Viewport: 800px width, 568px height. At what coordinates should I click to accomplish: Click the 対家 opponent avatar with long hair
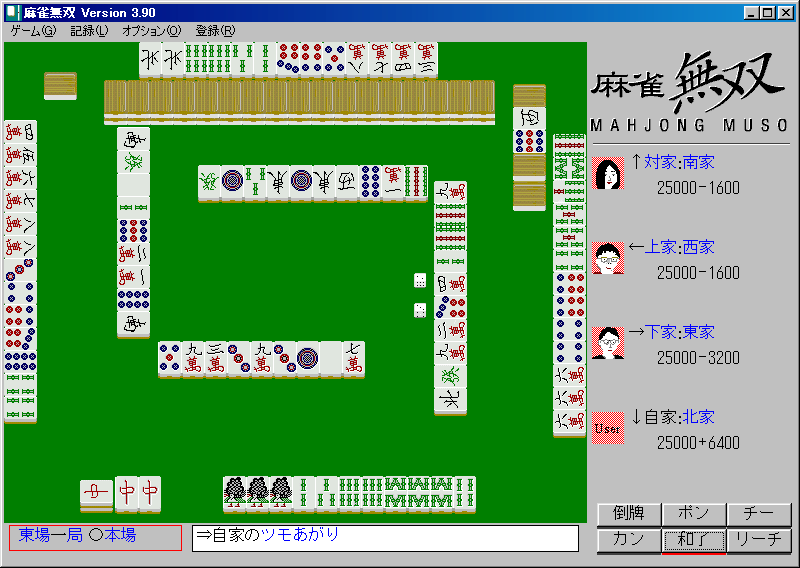[x=608, y=173]
